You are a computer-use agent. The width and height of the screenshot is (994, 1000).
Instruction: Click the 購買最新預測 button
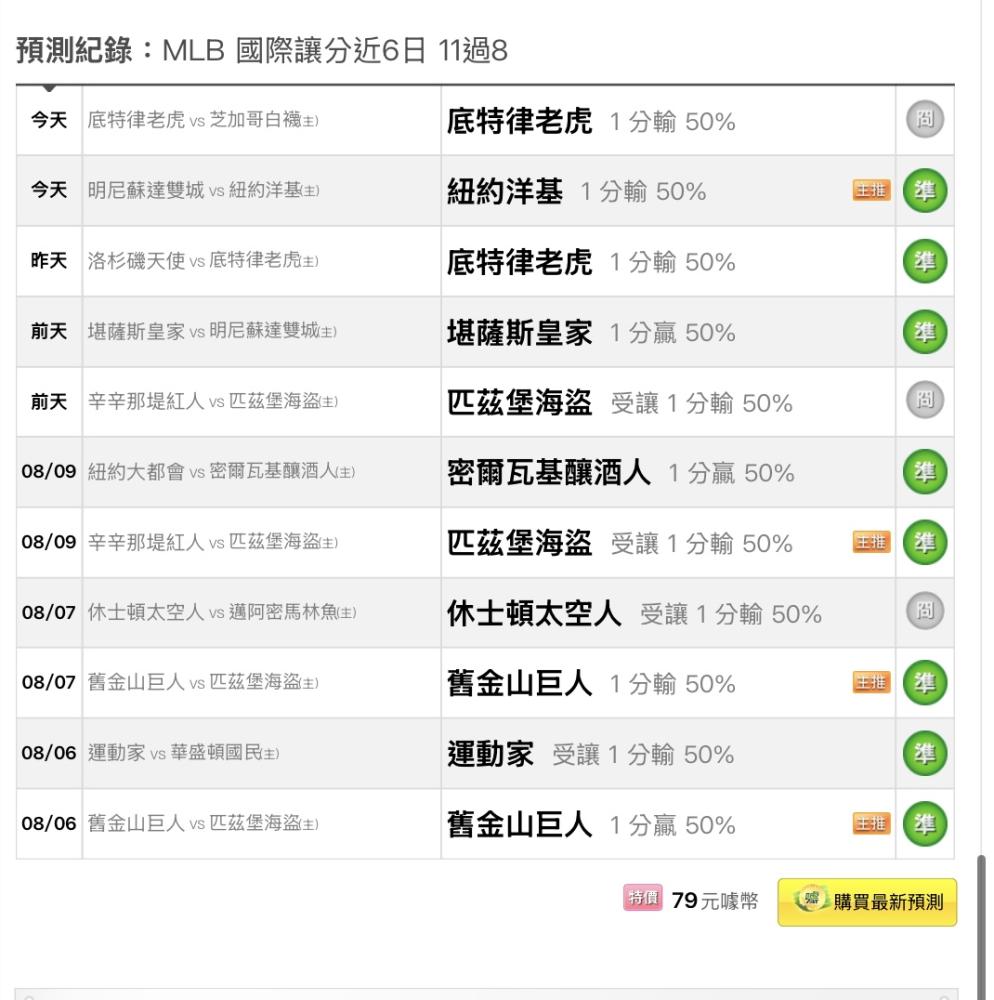click(867, 902)
